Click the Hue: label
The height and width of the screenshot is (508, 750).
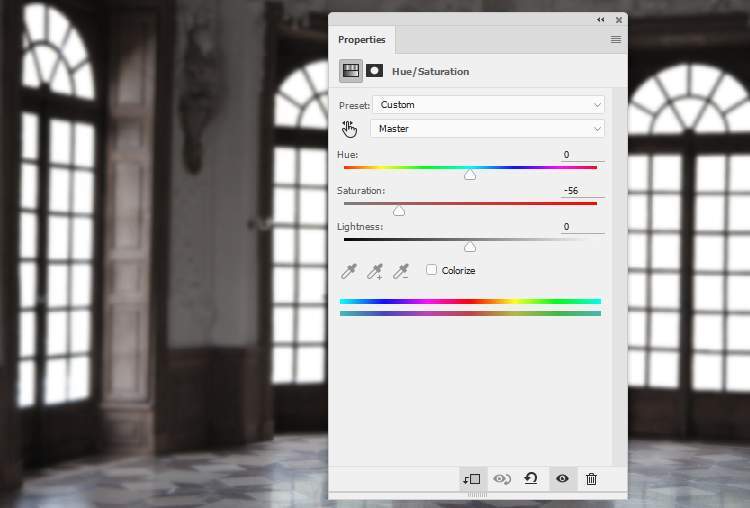click(347, 155)
